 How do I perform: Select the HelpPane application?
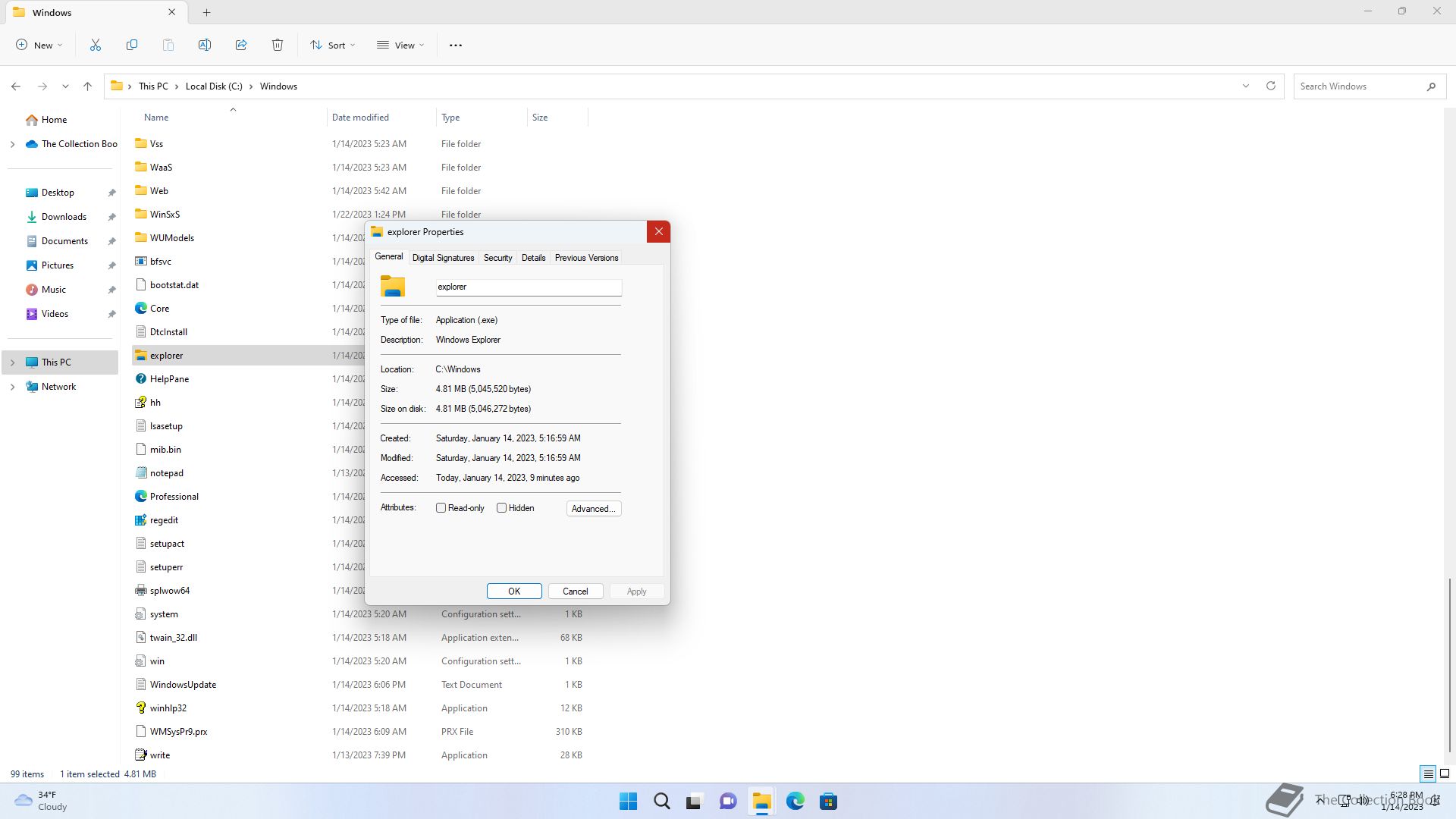[169, 379]
